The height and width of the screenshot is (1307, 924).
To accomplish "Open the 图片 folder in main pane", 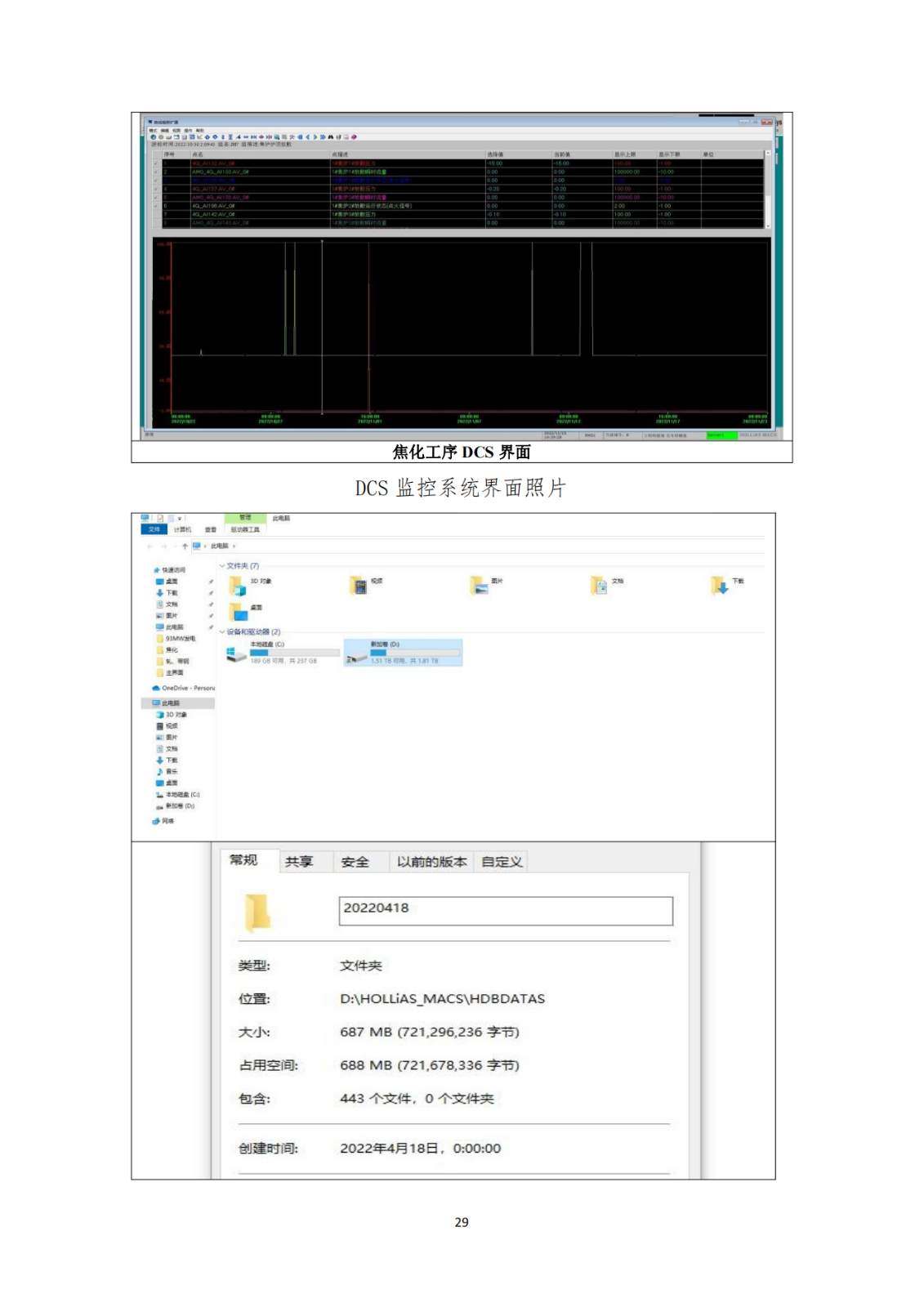I will click(480, 585).
